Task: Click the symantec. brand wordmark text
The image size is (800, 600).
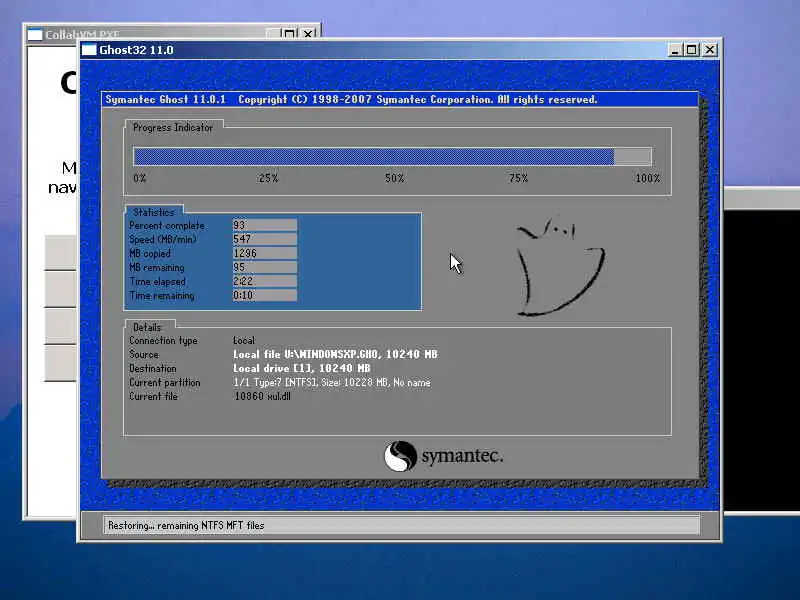Action: tap(462, 455)
